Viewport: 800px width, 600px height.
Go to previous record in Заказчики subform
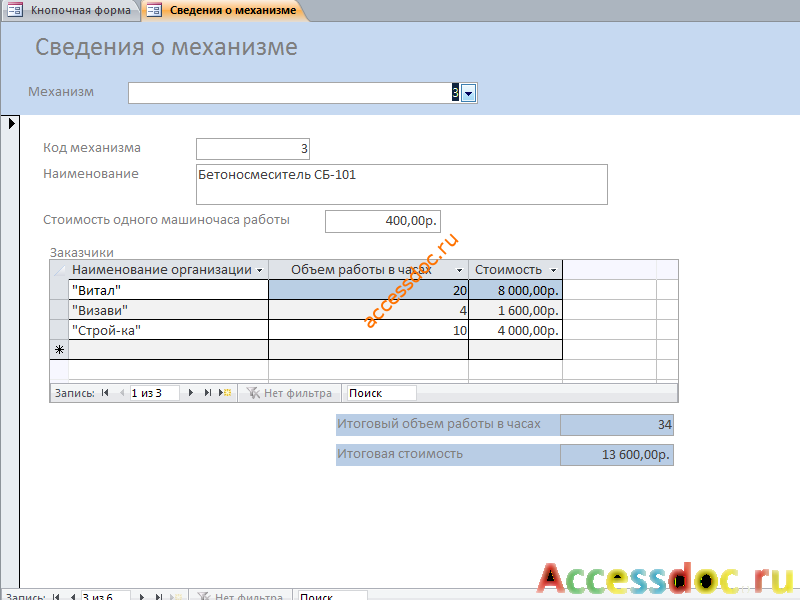click(x=121, y=393)
